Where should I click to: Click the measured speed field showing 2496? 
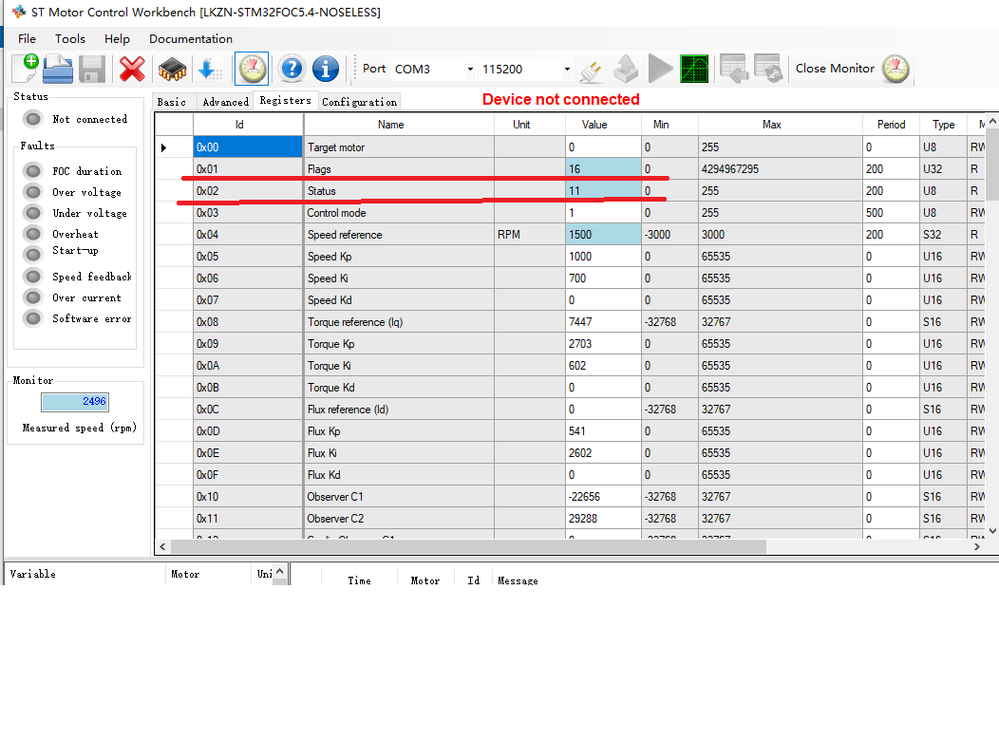(75, 401)
